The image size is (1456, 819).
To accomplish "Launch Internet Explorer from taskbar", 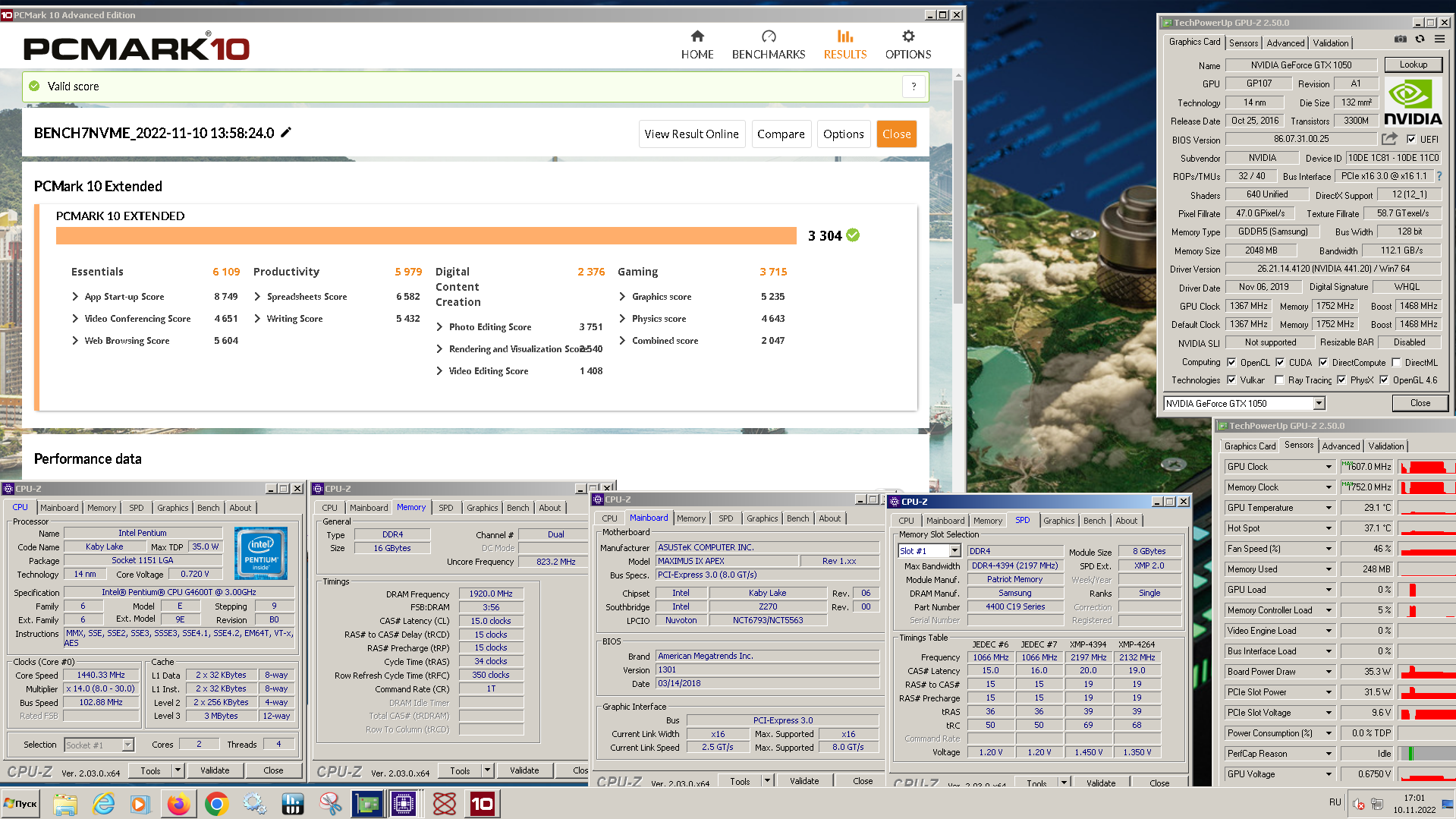I will (103, 804).
